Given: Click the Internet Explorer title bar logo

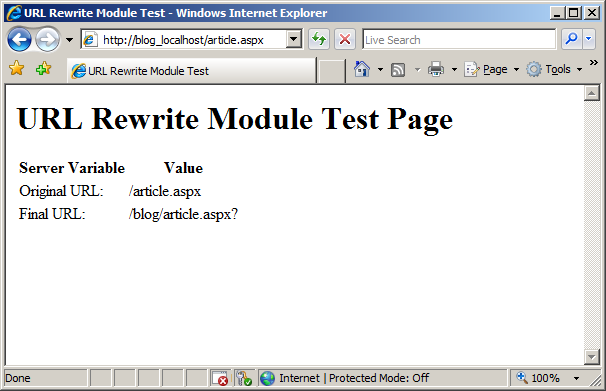Looking at the screenshot, I should coord(14,13).
